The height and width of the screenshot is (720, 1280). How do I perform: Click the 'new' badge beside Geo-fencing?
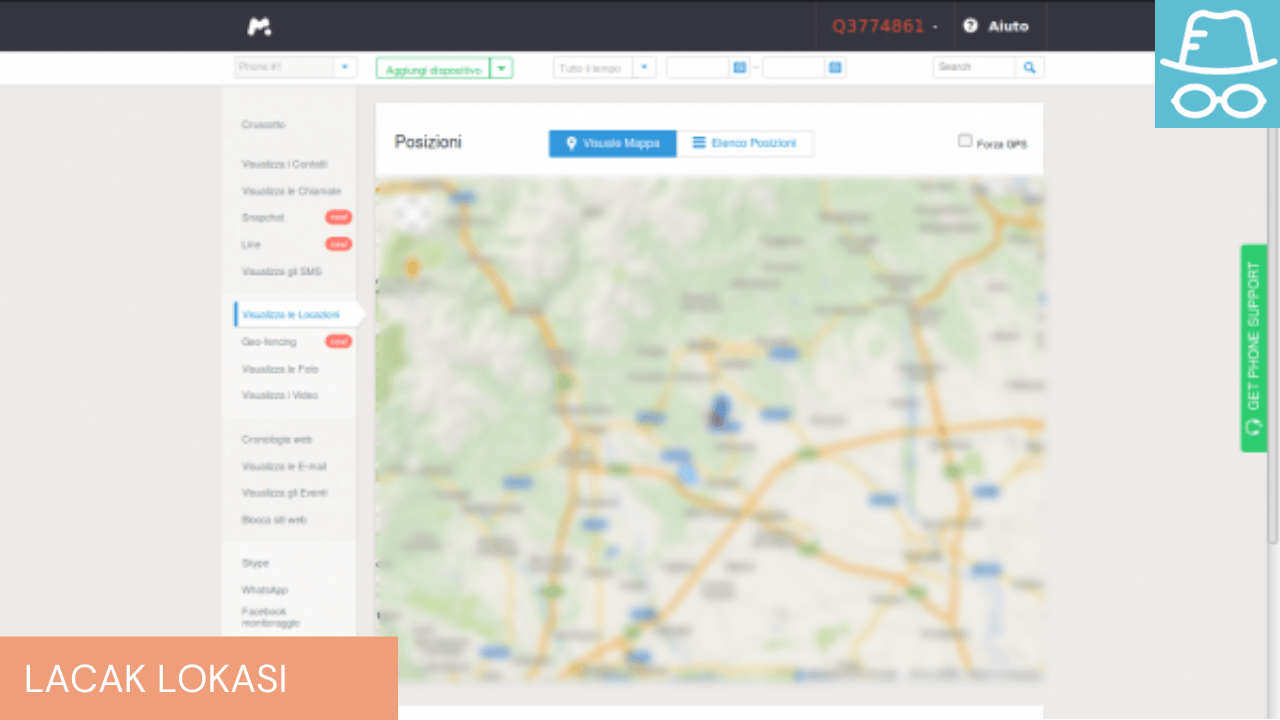tap(338, 341)
